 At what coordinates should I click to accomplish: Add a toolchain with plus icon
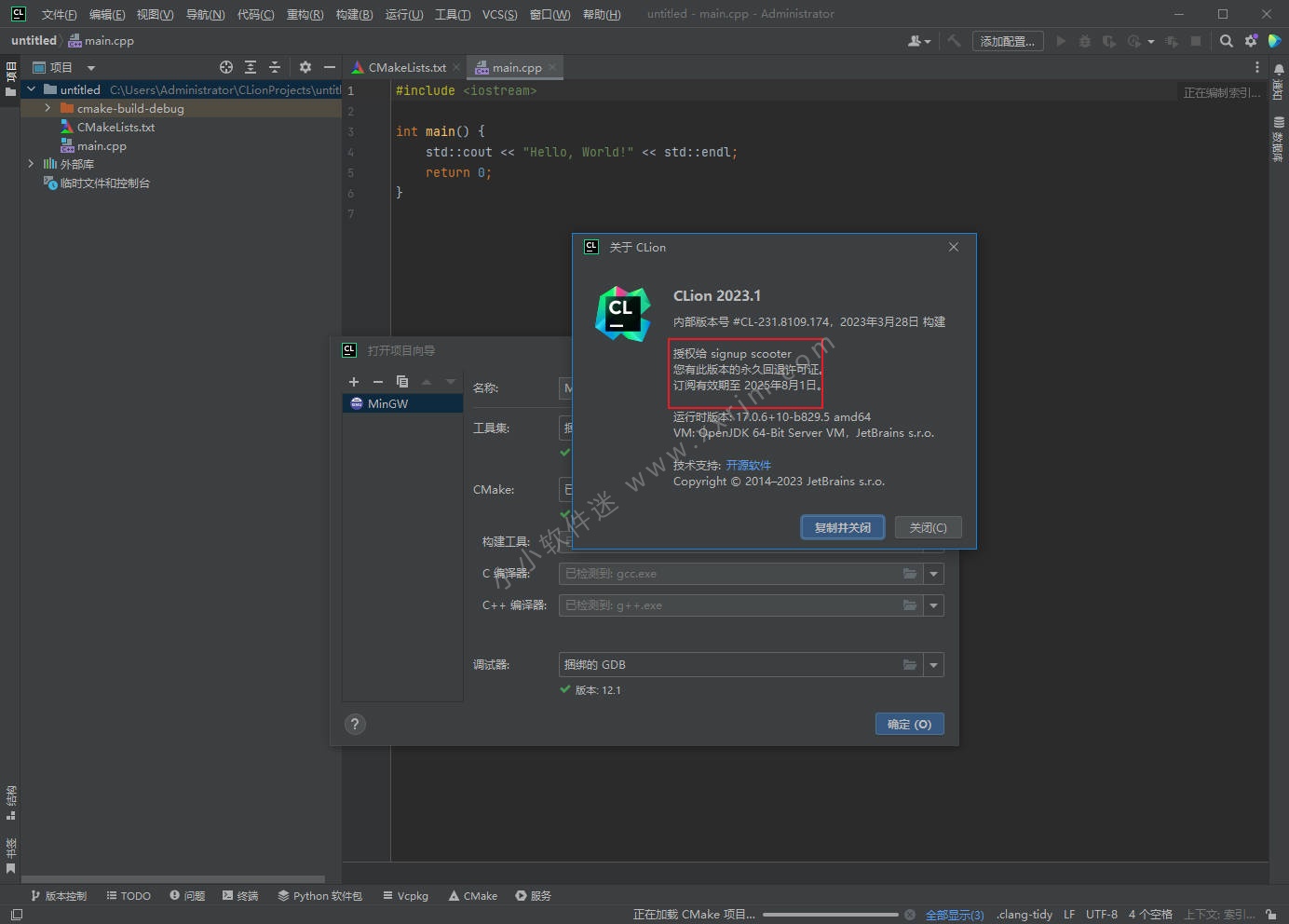354,382
